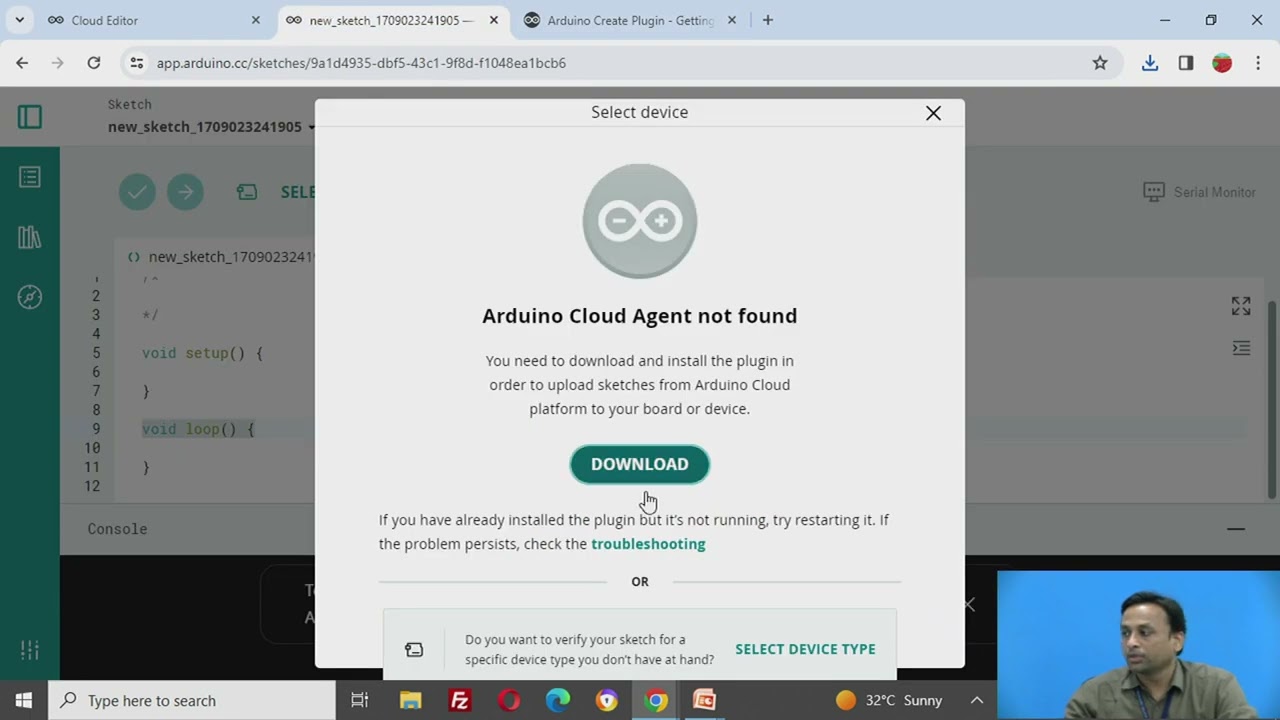Click the Windows search box
Image resolution: width=1280 pixels, height=720 pixels.
(192, 700)
